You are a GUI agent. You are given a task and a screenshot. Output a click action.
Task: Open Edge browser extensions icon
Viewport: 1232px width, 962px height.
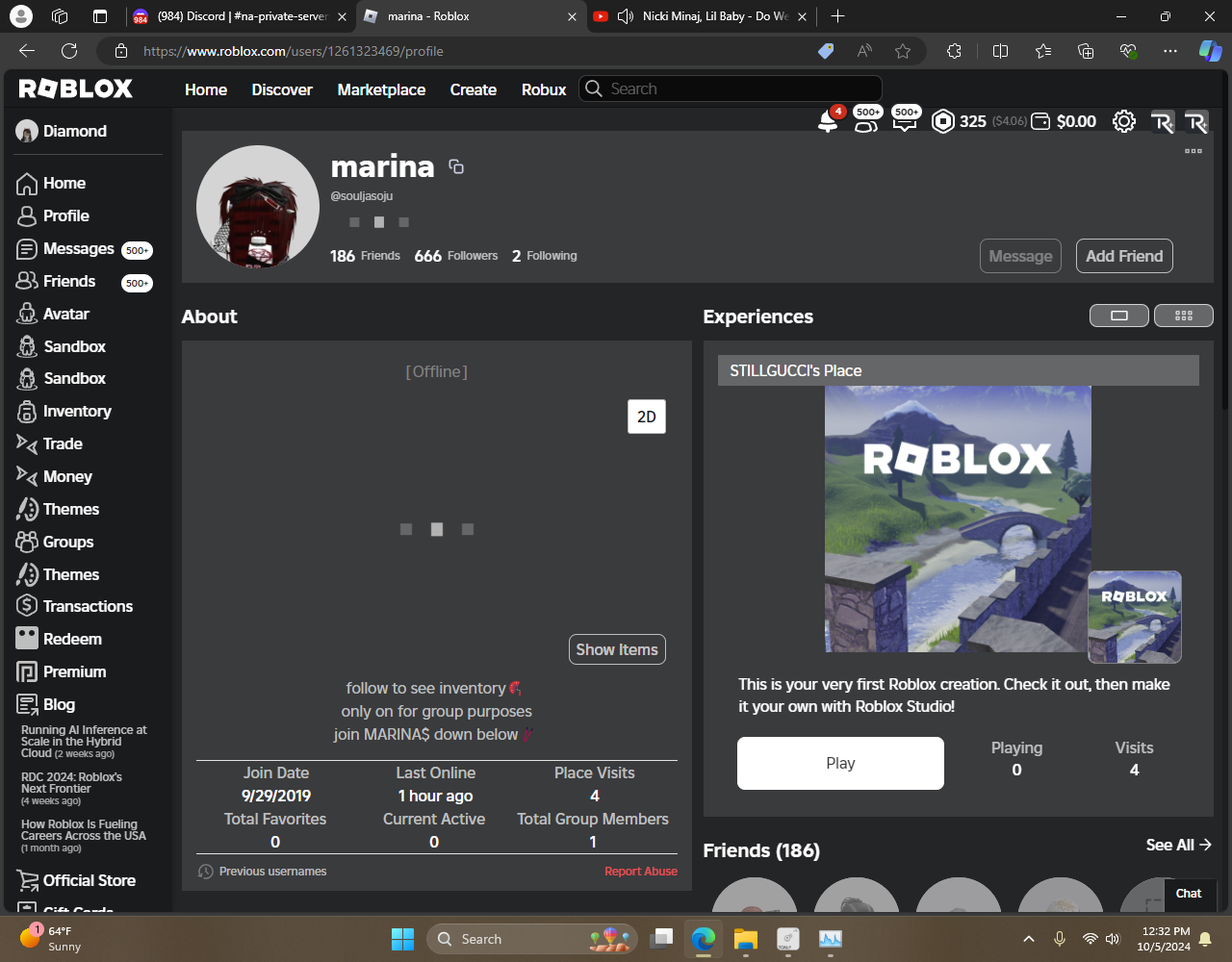[x=954, y=51]
